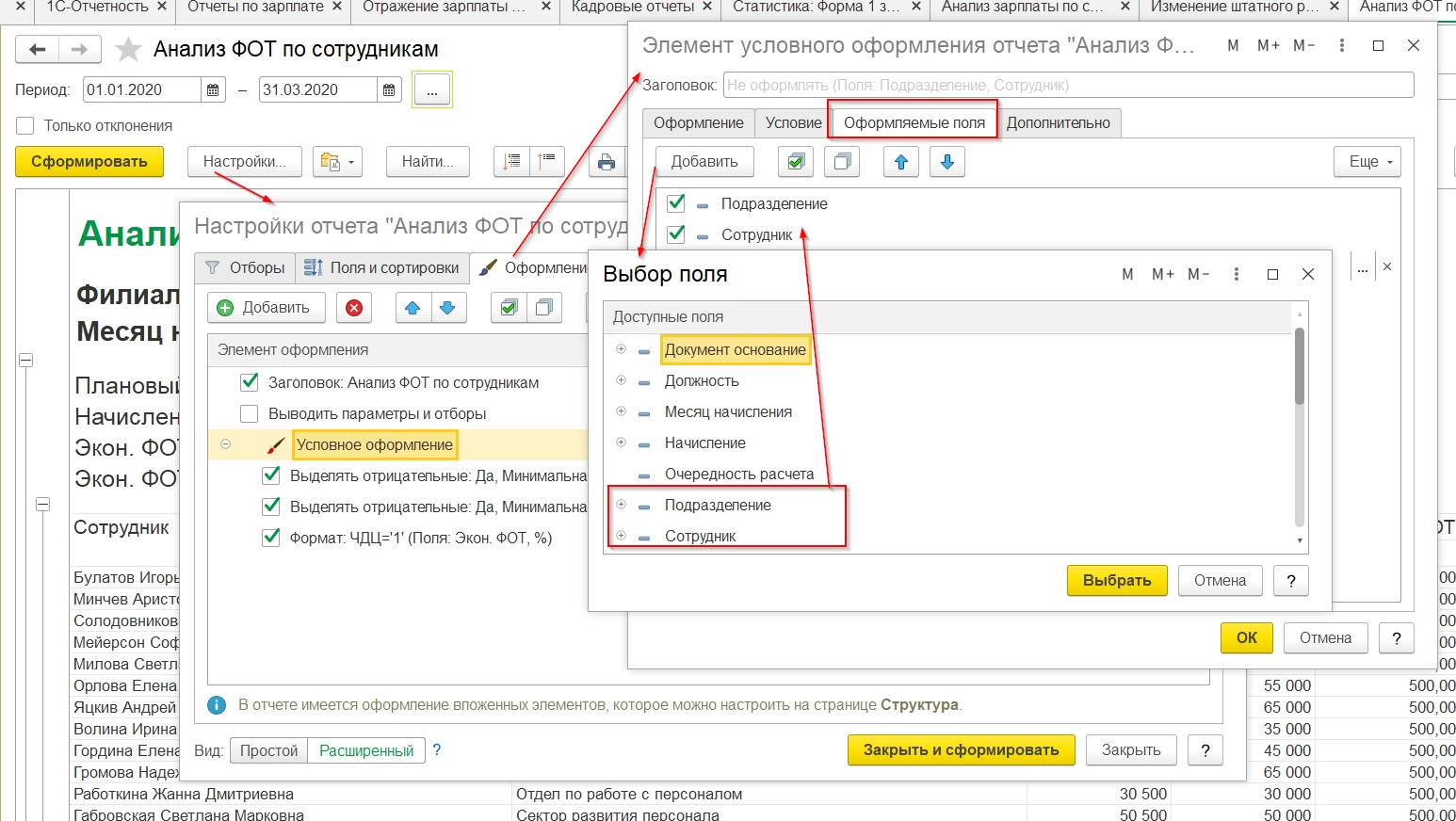Click Отмена in Выбор поля window
Screen dimensions: 1456x821
point(1221,581)
